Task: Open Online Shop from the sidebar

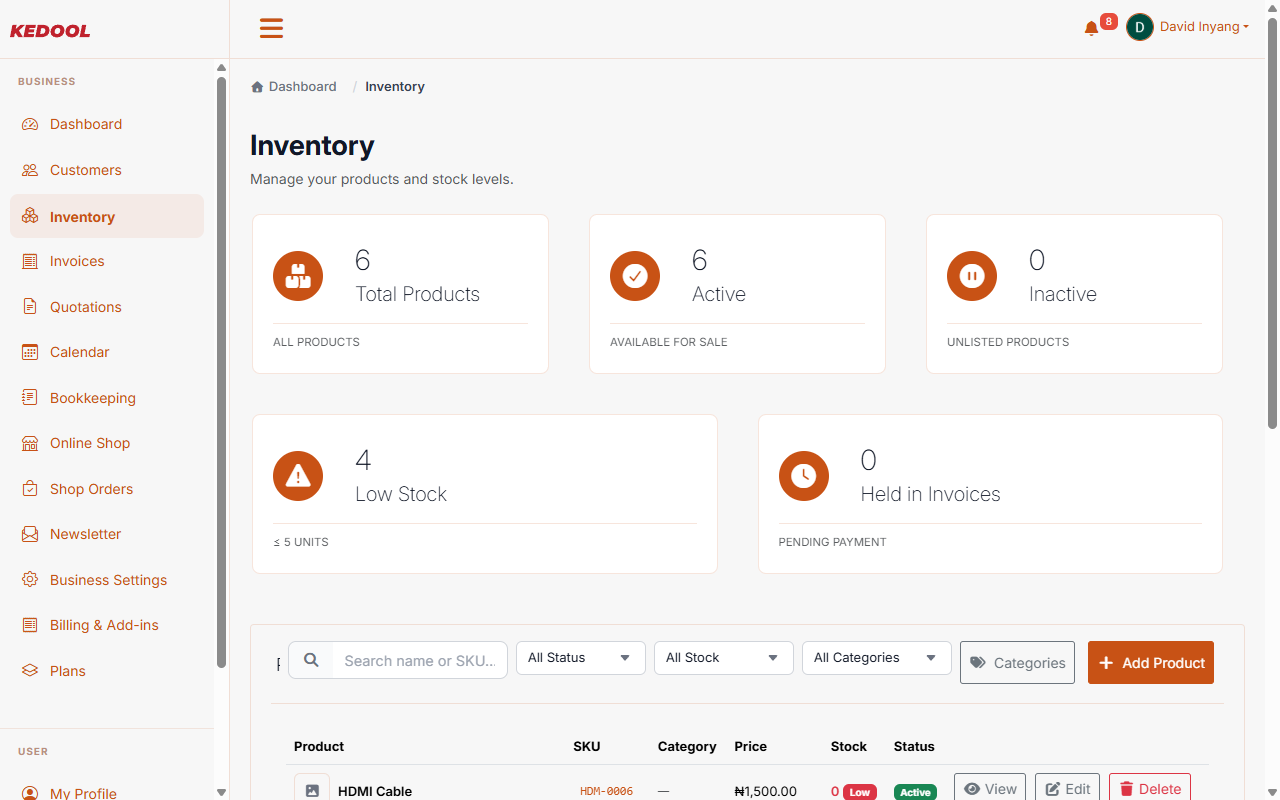Action: 107,443
